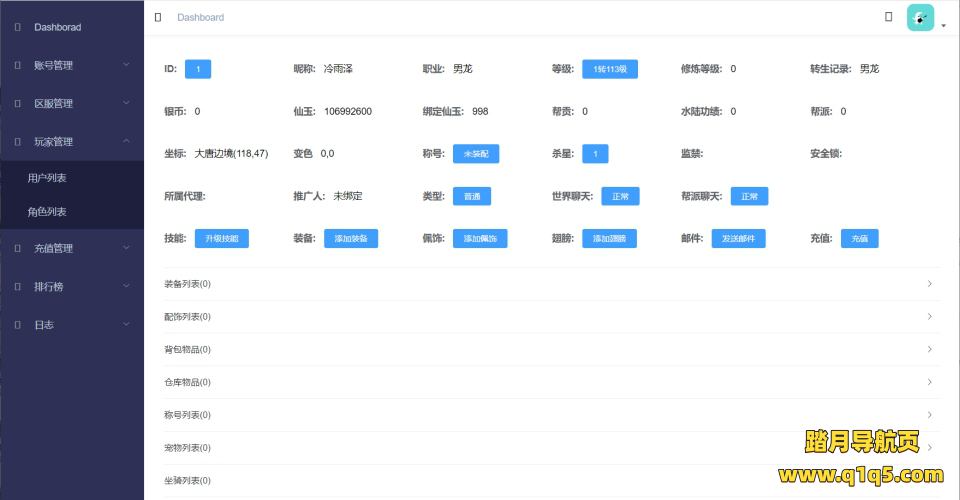The height and width of the screenshot is (500, 960).
Task: Toggle 帮派聊天 status button 正常
Action: (749, 196)
